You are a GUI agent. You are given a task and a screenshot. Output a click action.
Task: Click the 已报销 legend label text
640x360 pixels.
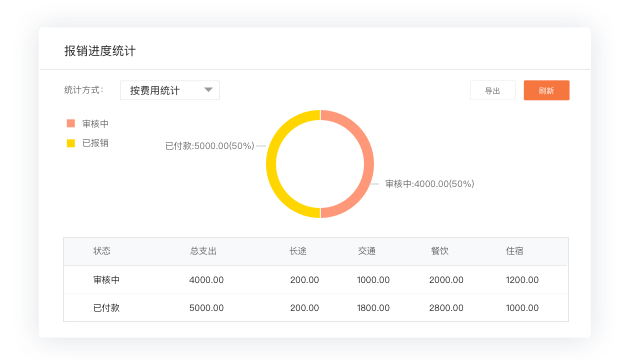pyautogui.click(x=95, y=143)
